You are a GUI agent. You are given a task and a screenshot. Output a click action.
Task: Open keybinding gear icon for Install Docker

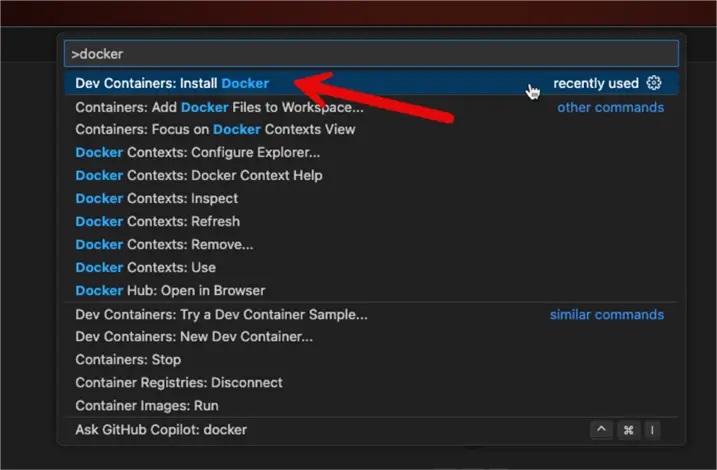[654, 83]
